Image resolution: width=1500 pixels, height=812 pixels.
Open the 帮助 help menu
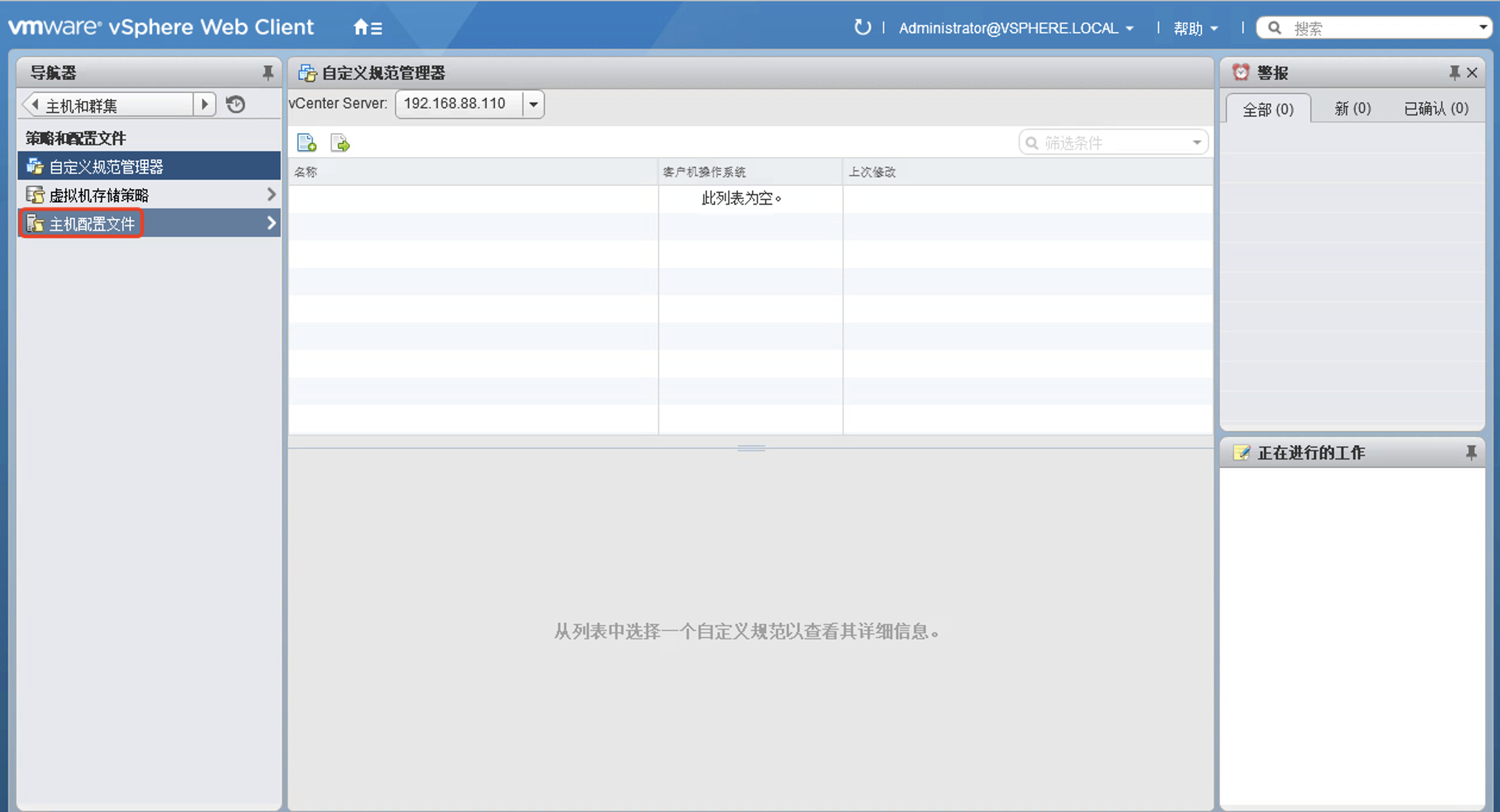[1196, 28]
